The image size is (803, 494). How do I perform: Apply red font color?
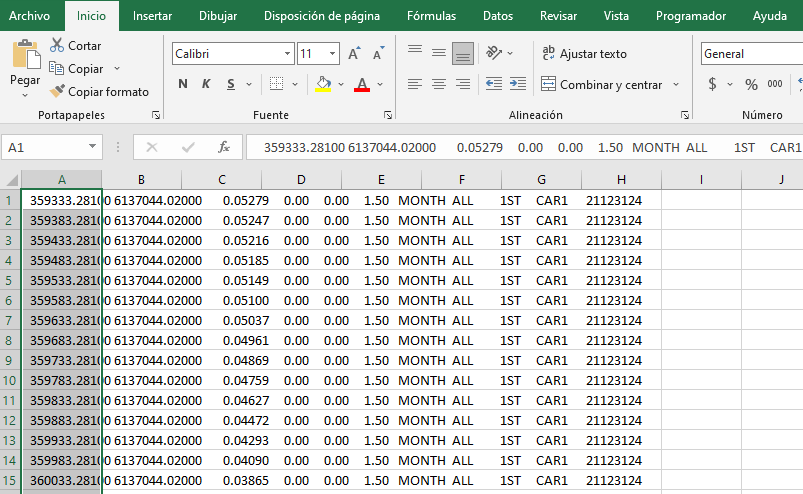click(362, 84)
